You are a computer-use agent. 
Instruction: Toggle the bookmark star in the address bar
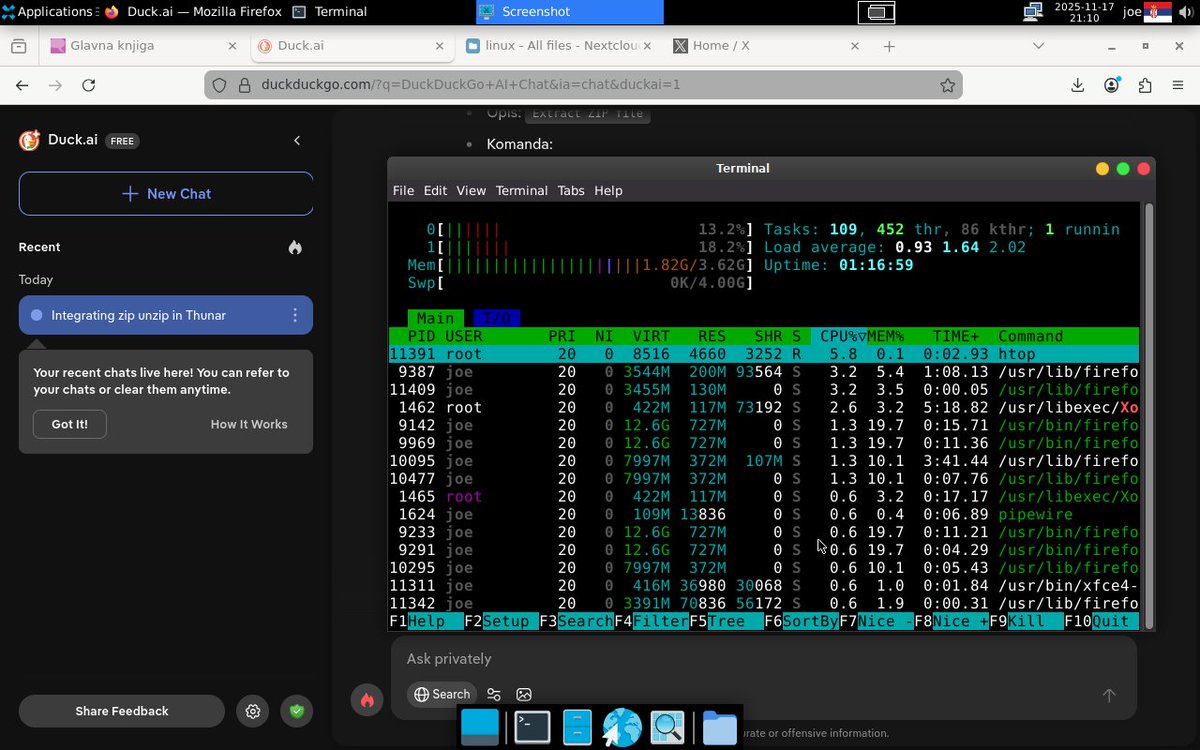[947, 86]
